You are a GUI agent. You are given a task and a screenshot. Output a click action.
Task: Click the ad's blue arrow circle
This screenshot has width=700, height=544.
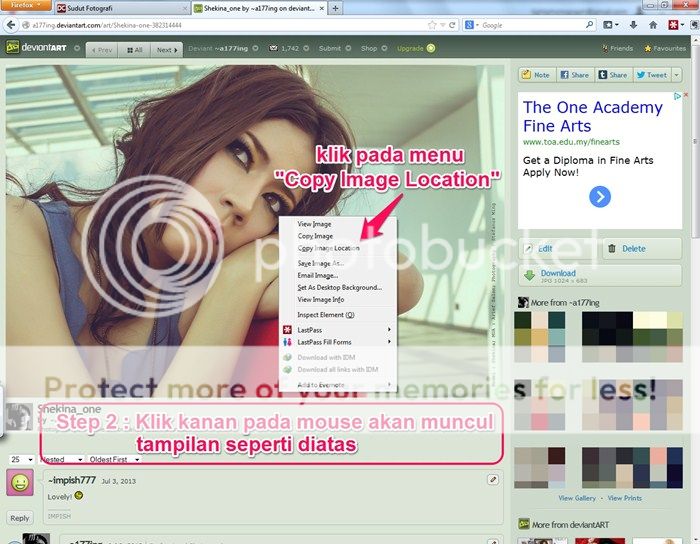tap(599, 197)
